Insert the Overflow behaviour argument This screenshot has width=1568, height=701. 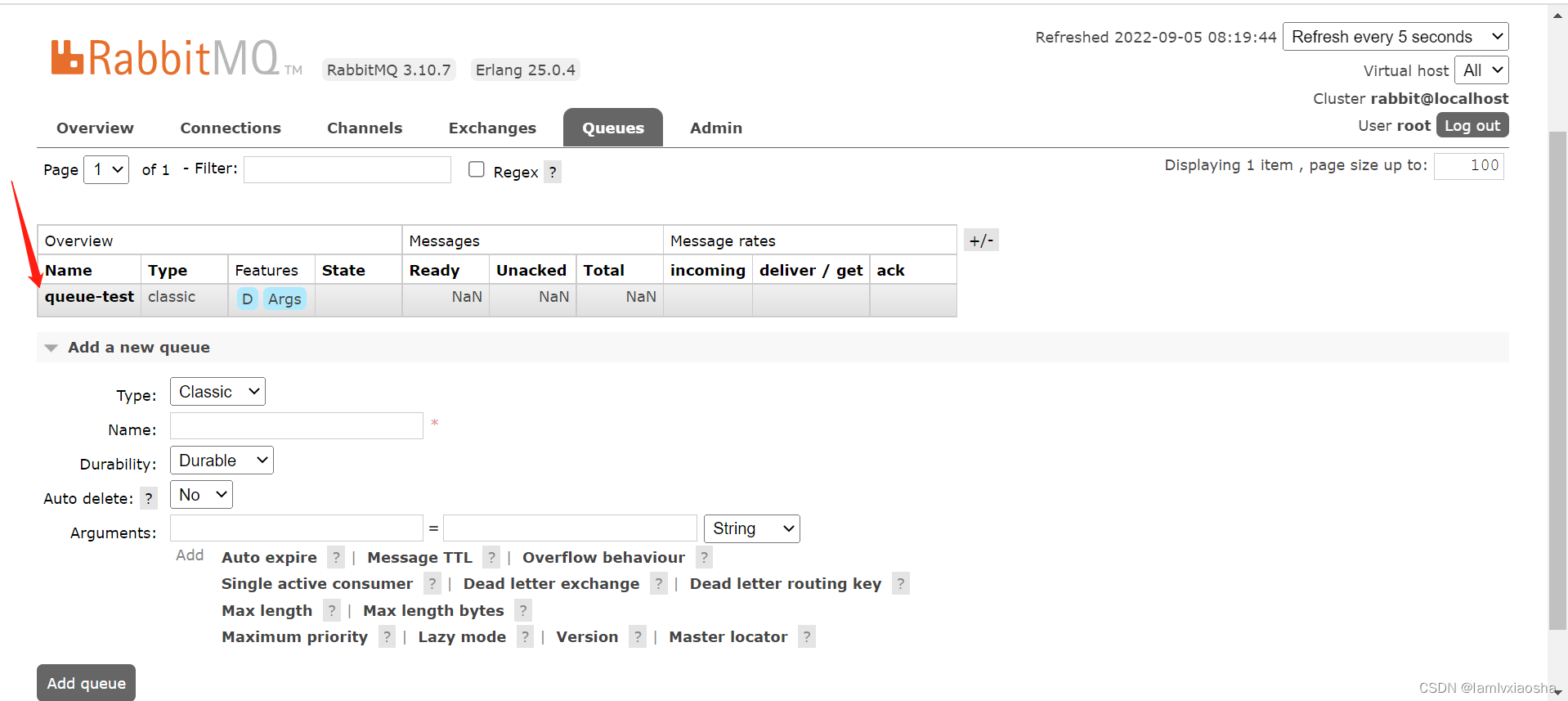[603, 558]
